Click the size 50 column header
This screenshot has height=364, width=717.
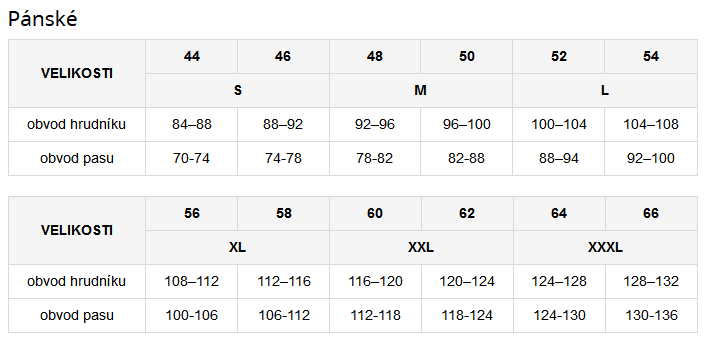[466, 56]
